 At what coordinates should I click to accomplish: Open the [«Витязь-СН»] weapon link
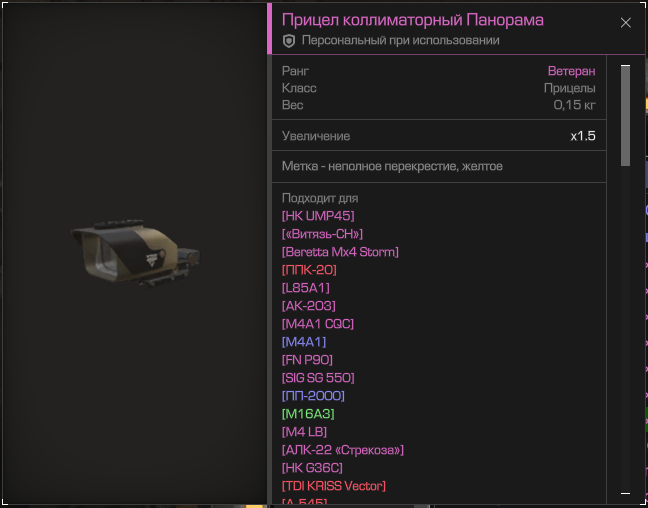[x=322, y=234]
